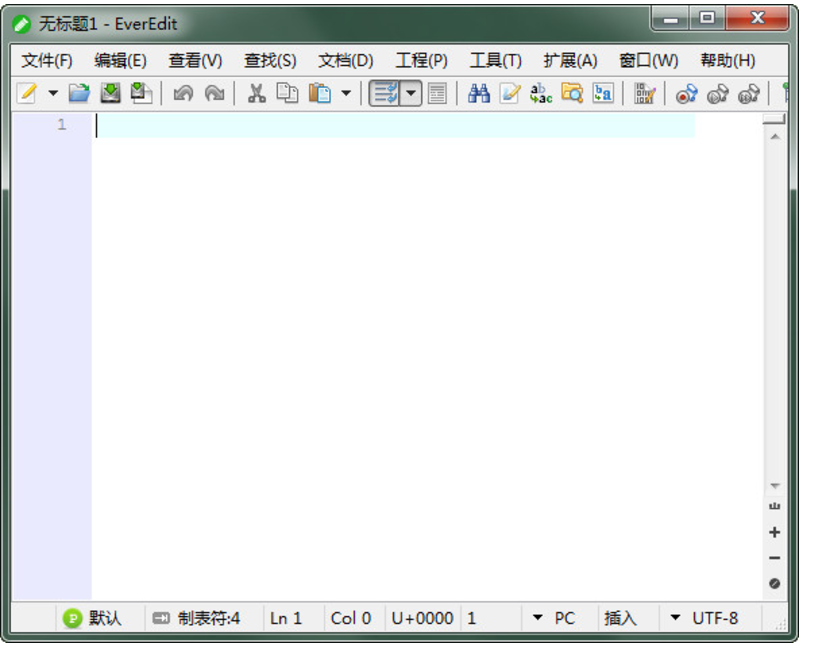Toggle word wrap toolbar button
This screenshot has width=826, height=655.
[x=384, y=94]
